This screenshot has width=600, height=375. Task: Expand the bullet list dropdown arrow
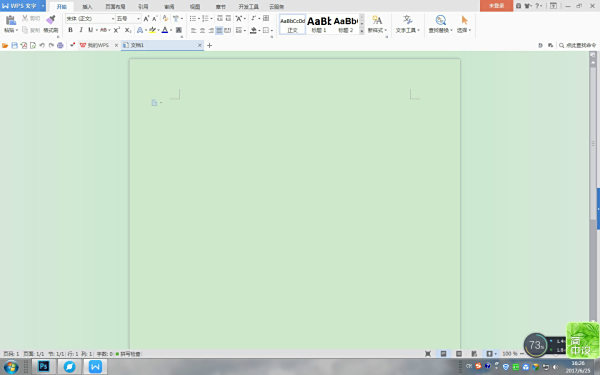click(x=199, y=18)
